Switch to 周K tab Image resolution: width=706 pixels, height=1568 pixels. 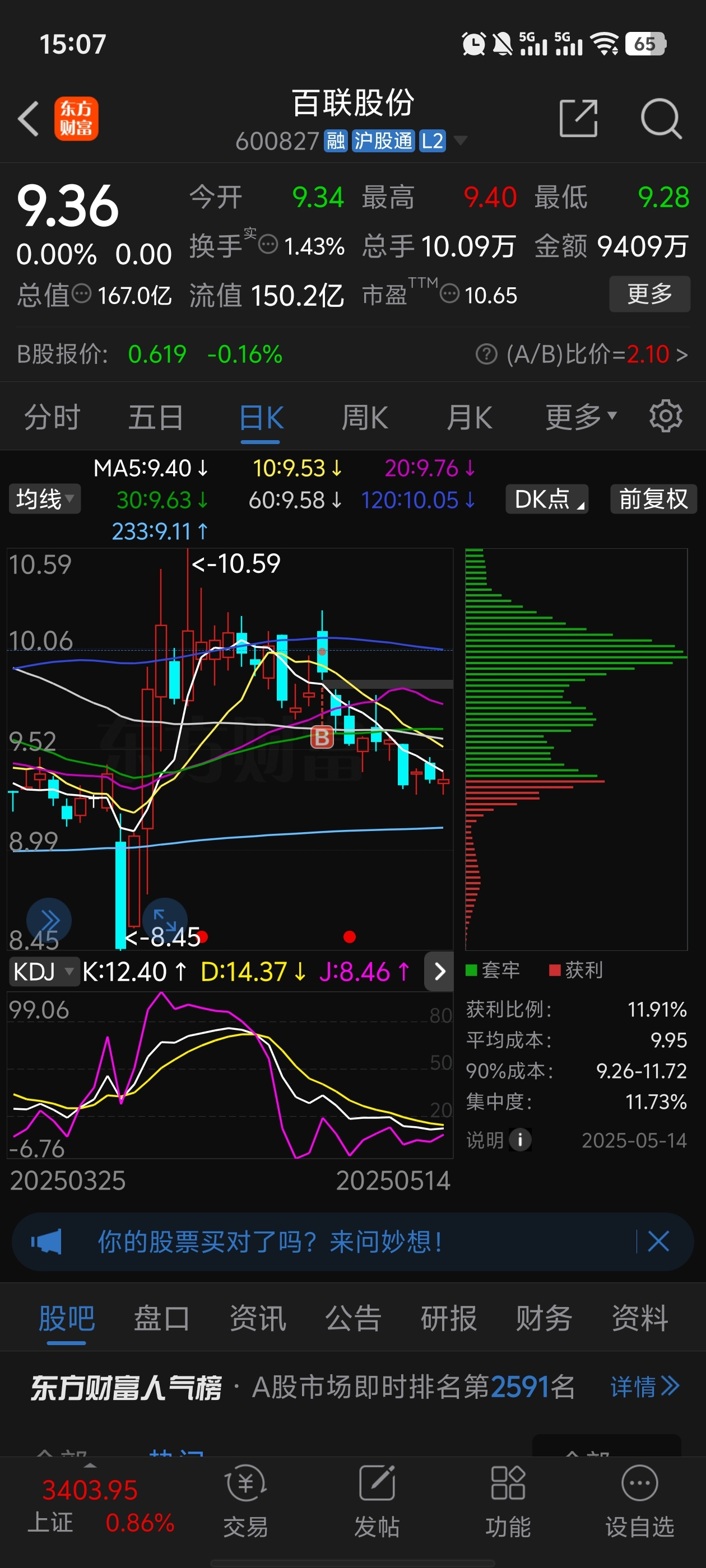pyautogui.click(x=364, y=418)
